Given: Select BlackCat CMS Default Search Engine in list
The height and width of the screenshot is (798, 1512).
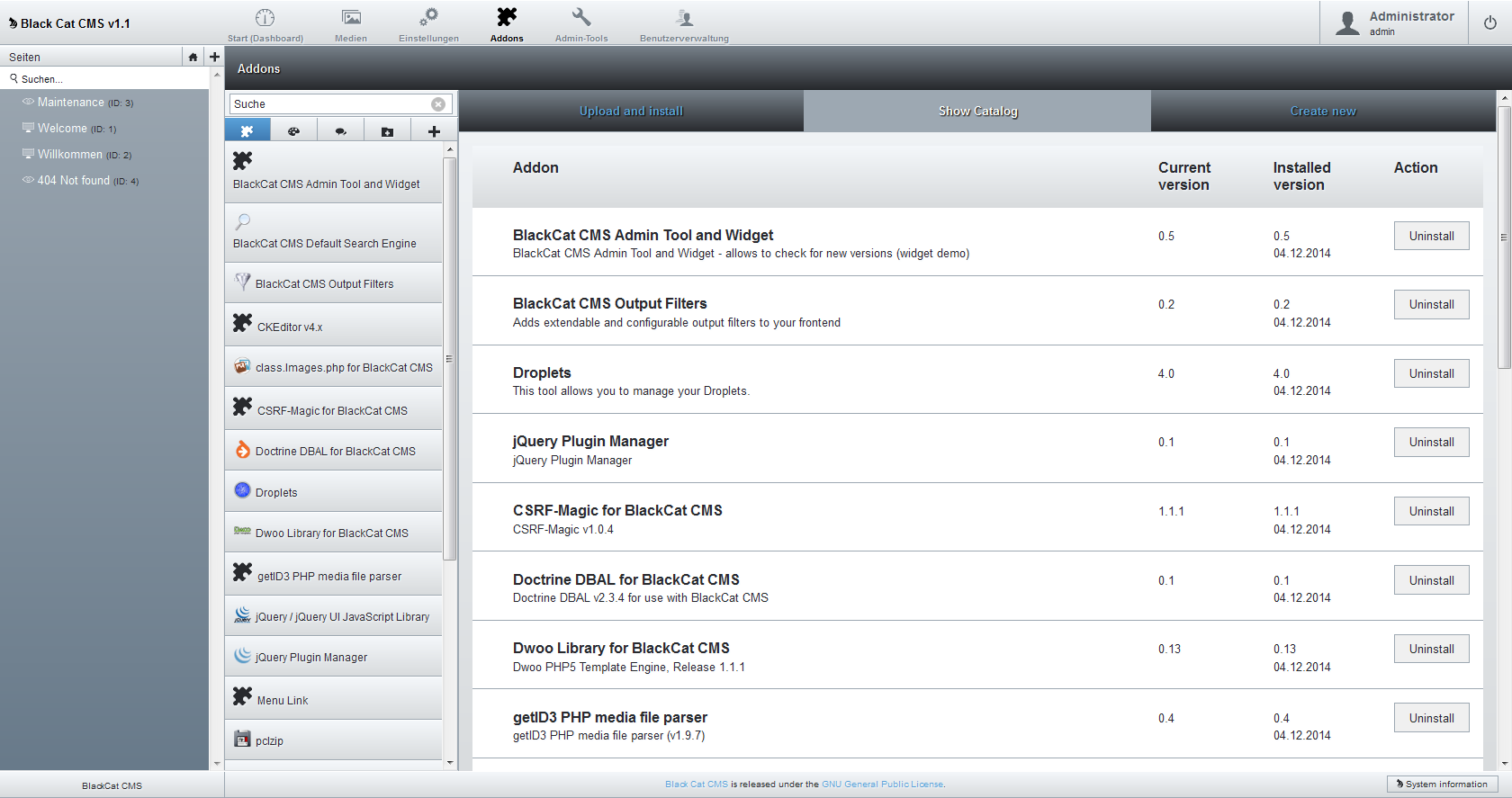Looking at the screenshot, I should (x=333, y=233).
